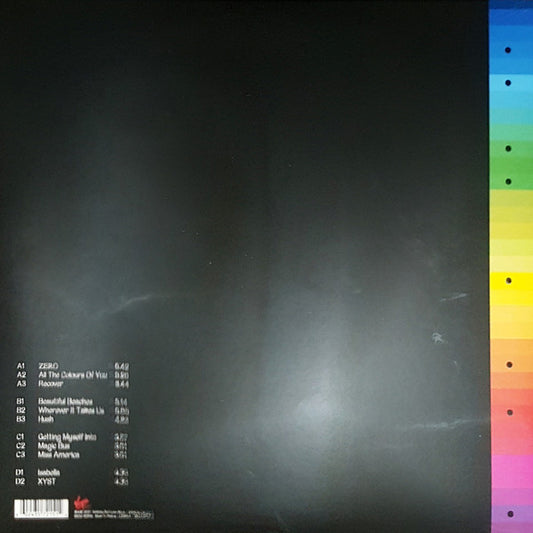Choose the Getting Myself Into track
The image size is (533, 533).
pos(67,437)
